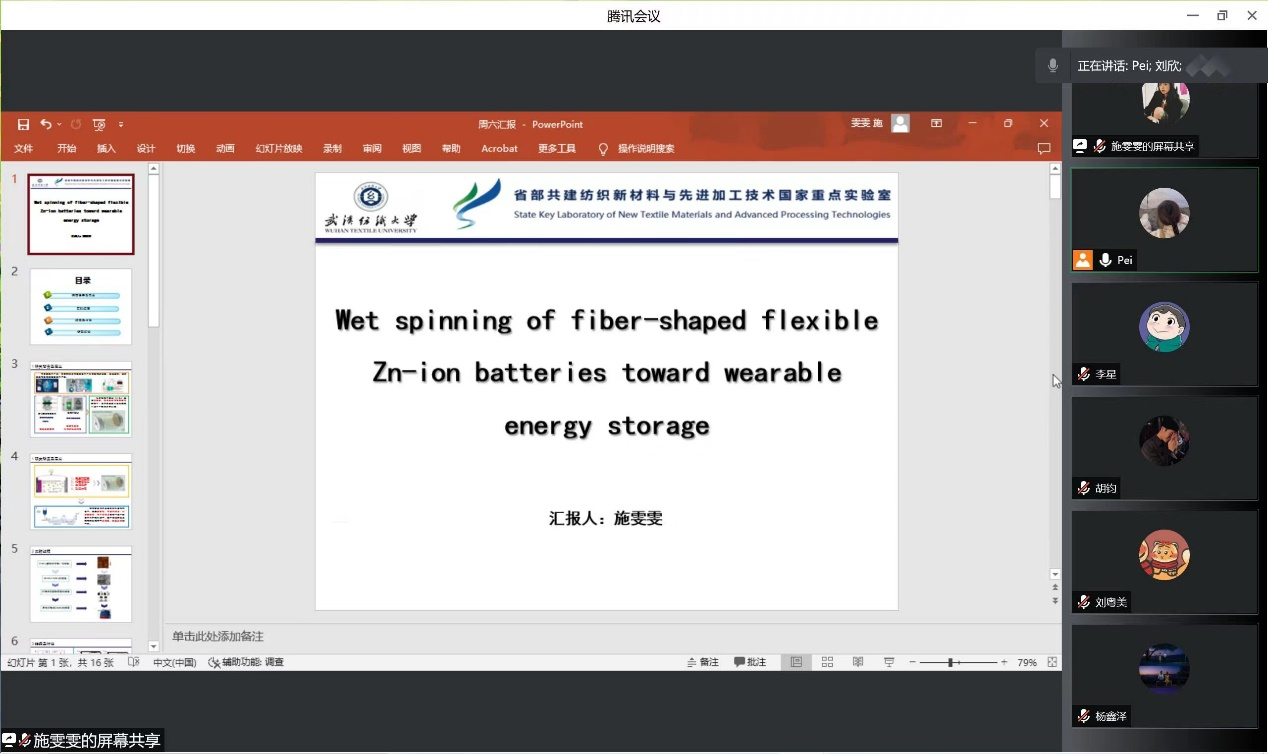
Task: Click the Save icon in PowerPoint toolbar
Action: point(23,124)
